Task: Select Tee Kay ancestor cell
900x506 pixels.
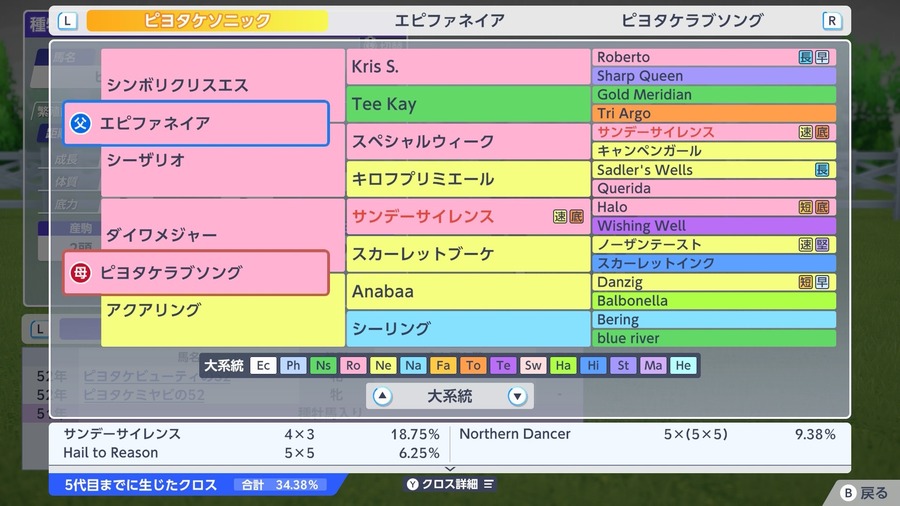Action: (468, 104)
